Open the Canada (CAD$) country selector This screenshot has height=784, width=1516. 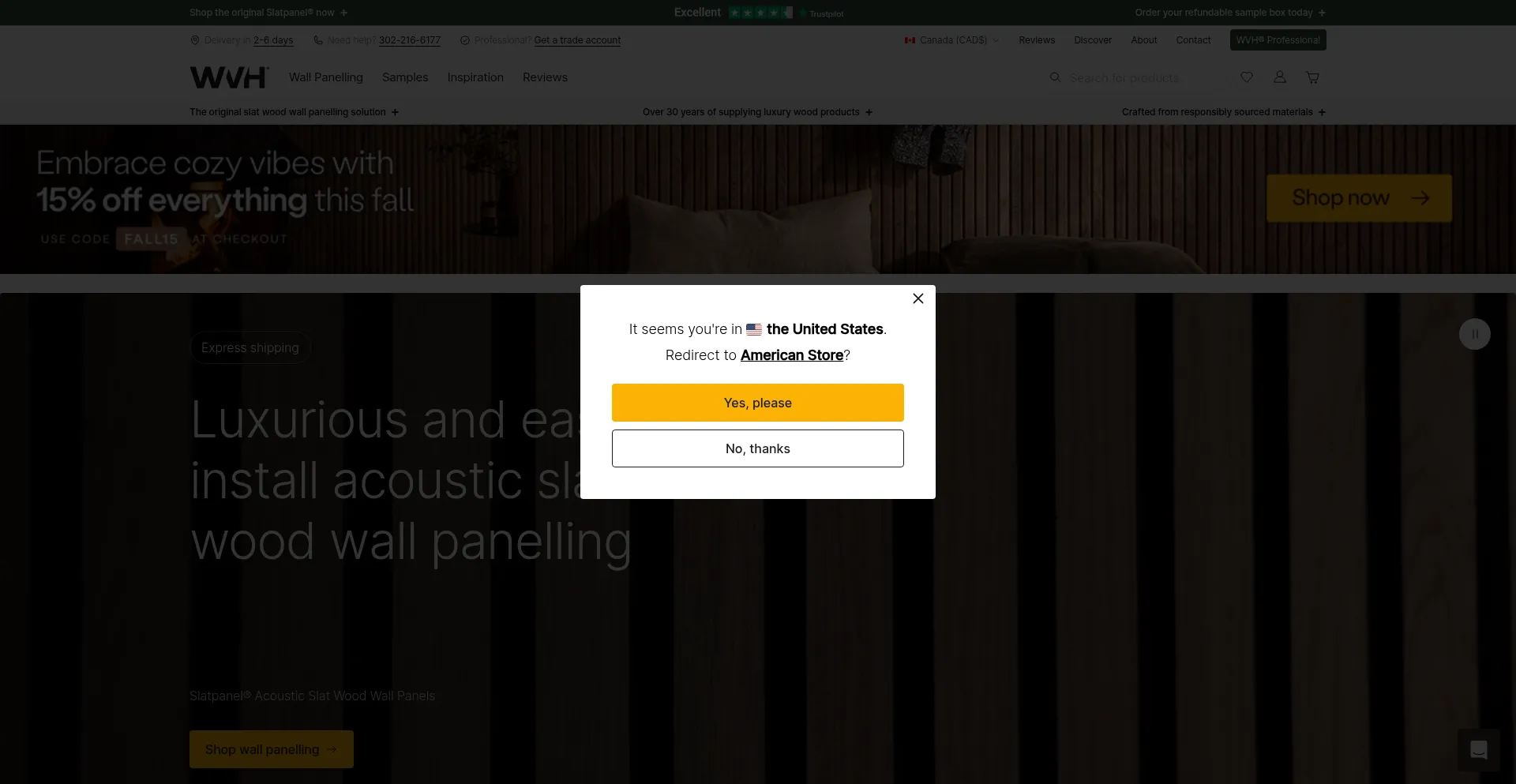pos(952,40)
